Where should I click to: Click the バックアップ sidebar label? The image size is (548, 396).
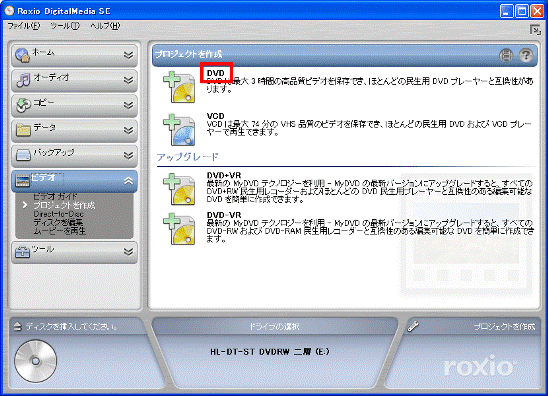click(x=54, y=152)
